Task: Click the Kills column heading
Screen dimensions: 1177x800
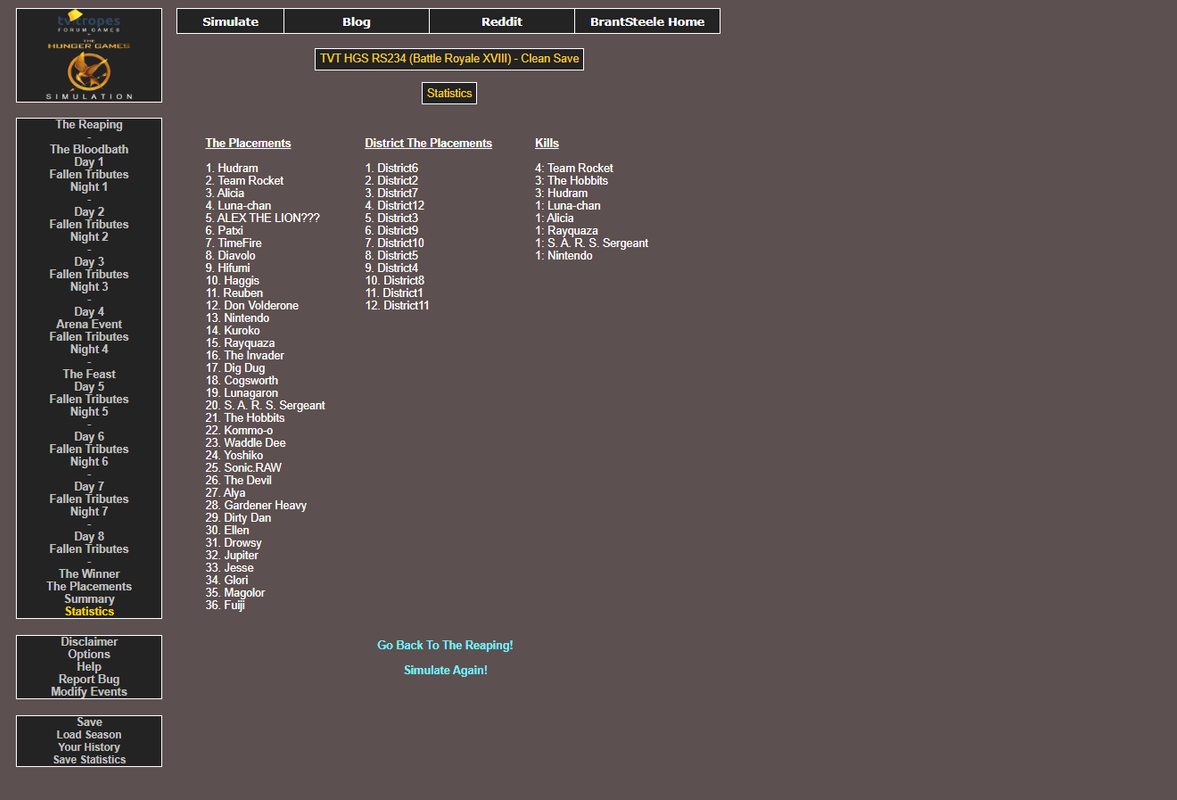Action: [546, 143]
